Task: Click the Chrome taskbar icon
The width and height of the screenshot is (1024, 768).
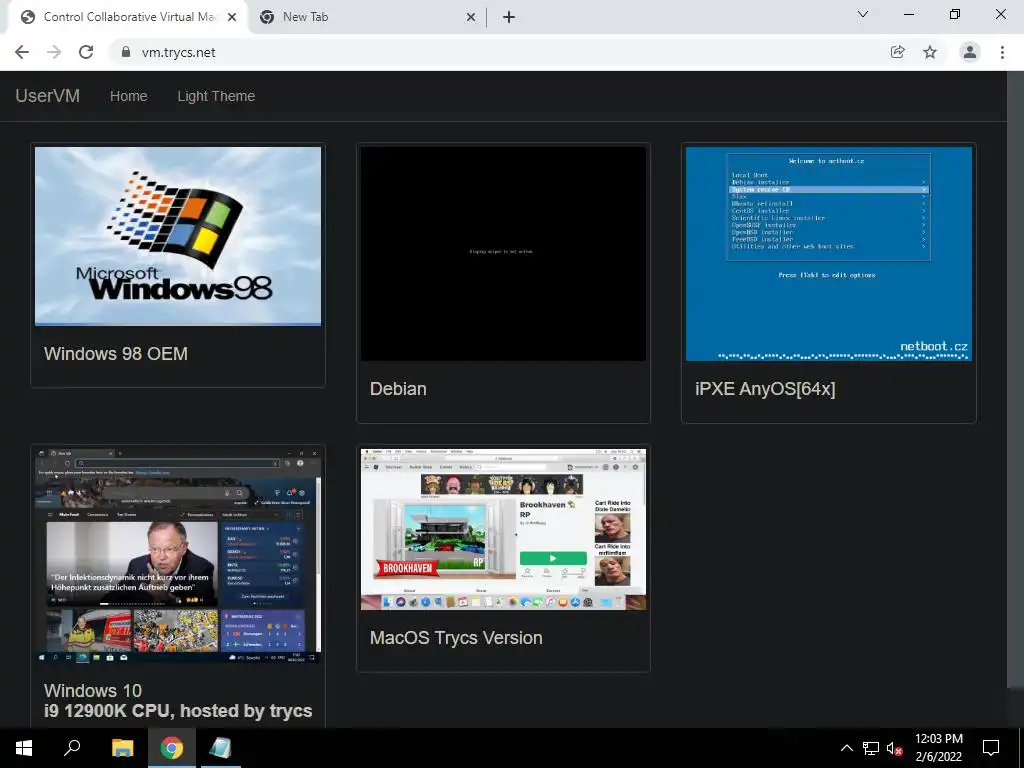Action: pyautogui.click(x=172, y=748)
